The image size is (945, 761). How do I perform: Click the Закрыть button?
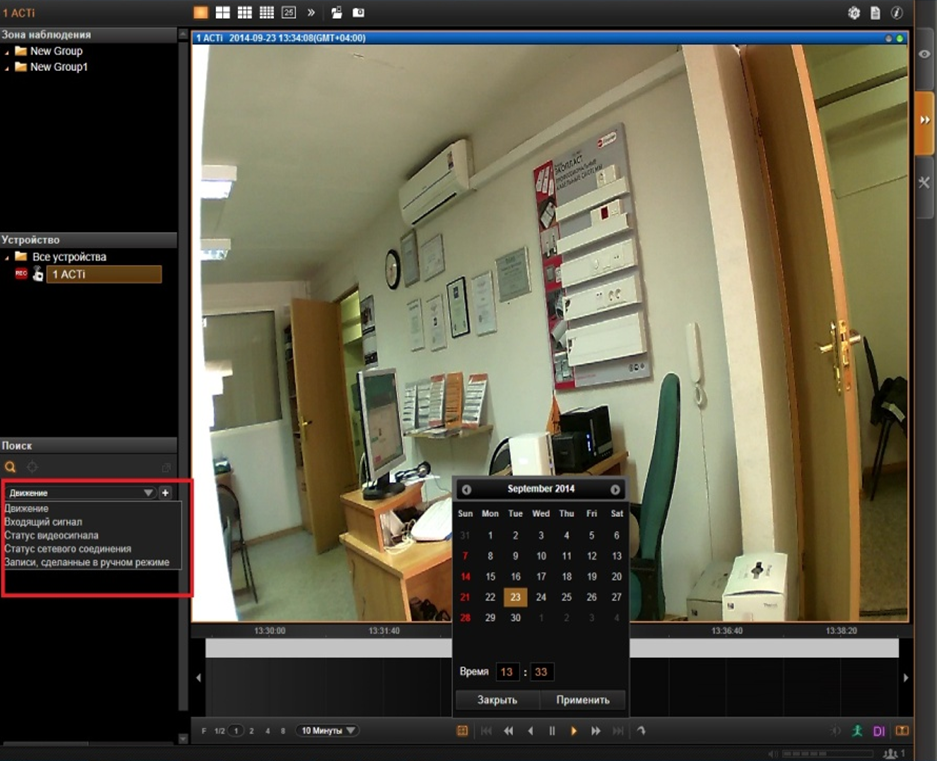497,700
